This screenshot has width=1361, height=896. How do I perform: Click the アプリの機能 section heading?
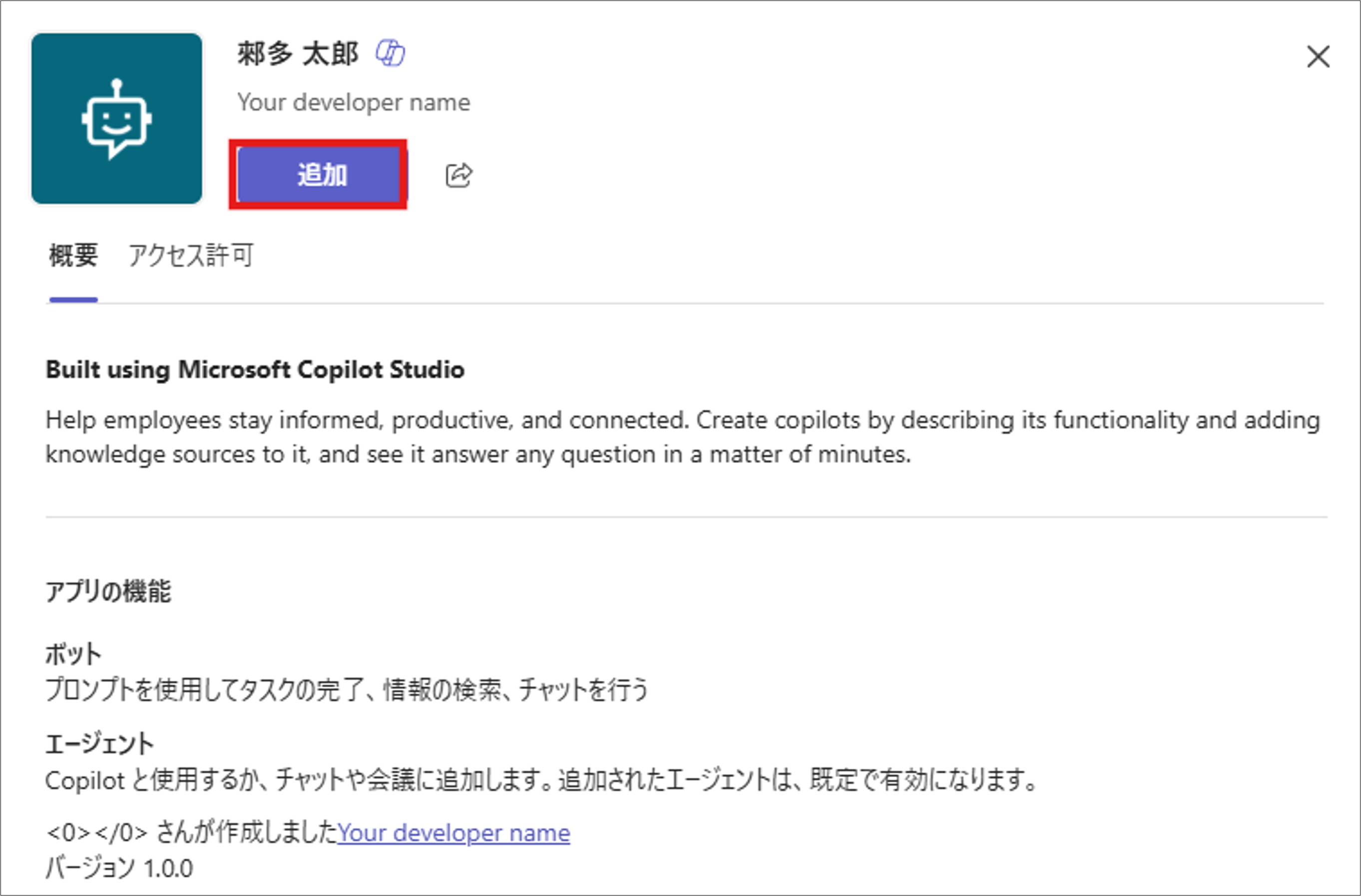108,591
